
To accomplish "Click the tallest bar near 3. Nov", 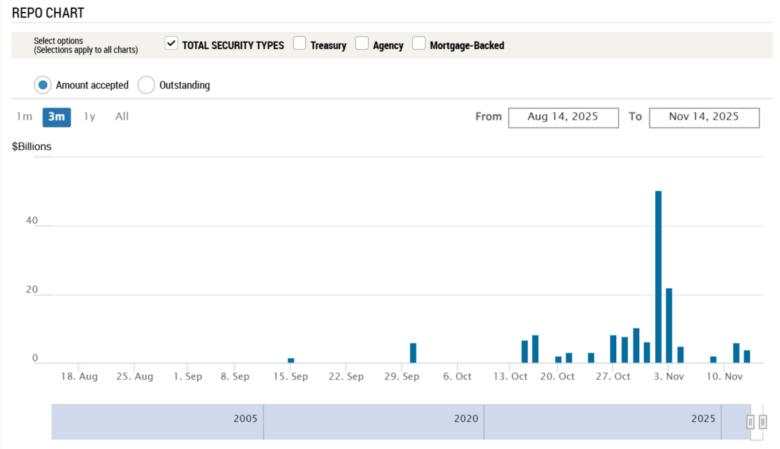I will 658,277.
